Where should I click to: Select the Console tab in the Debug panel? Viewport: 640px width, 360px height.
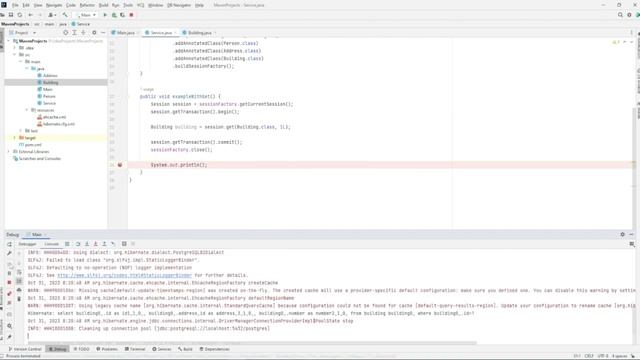(51, 244)
